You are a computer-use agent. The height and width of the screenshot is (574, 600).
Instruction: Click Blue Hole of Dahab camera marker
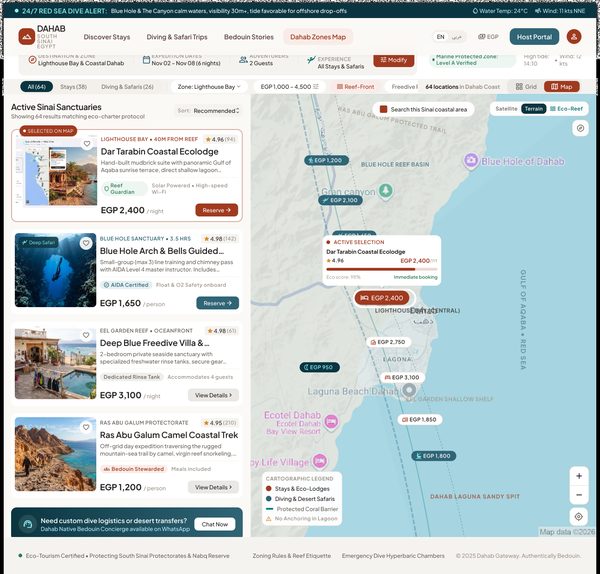(x=471, y=161)
